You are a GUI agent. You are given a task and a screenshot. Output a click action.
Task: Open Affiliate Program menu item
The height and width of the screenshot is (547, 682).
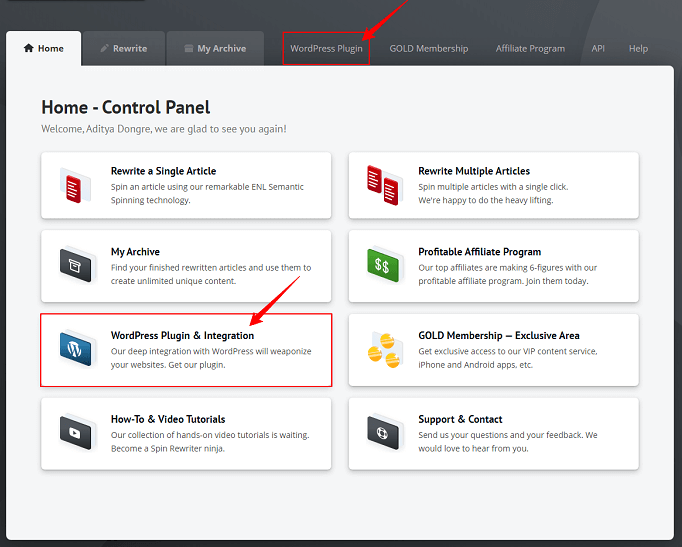(x=530, y=48)
